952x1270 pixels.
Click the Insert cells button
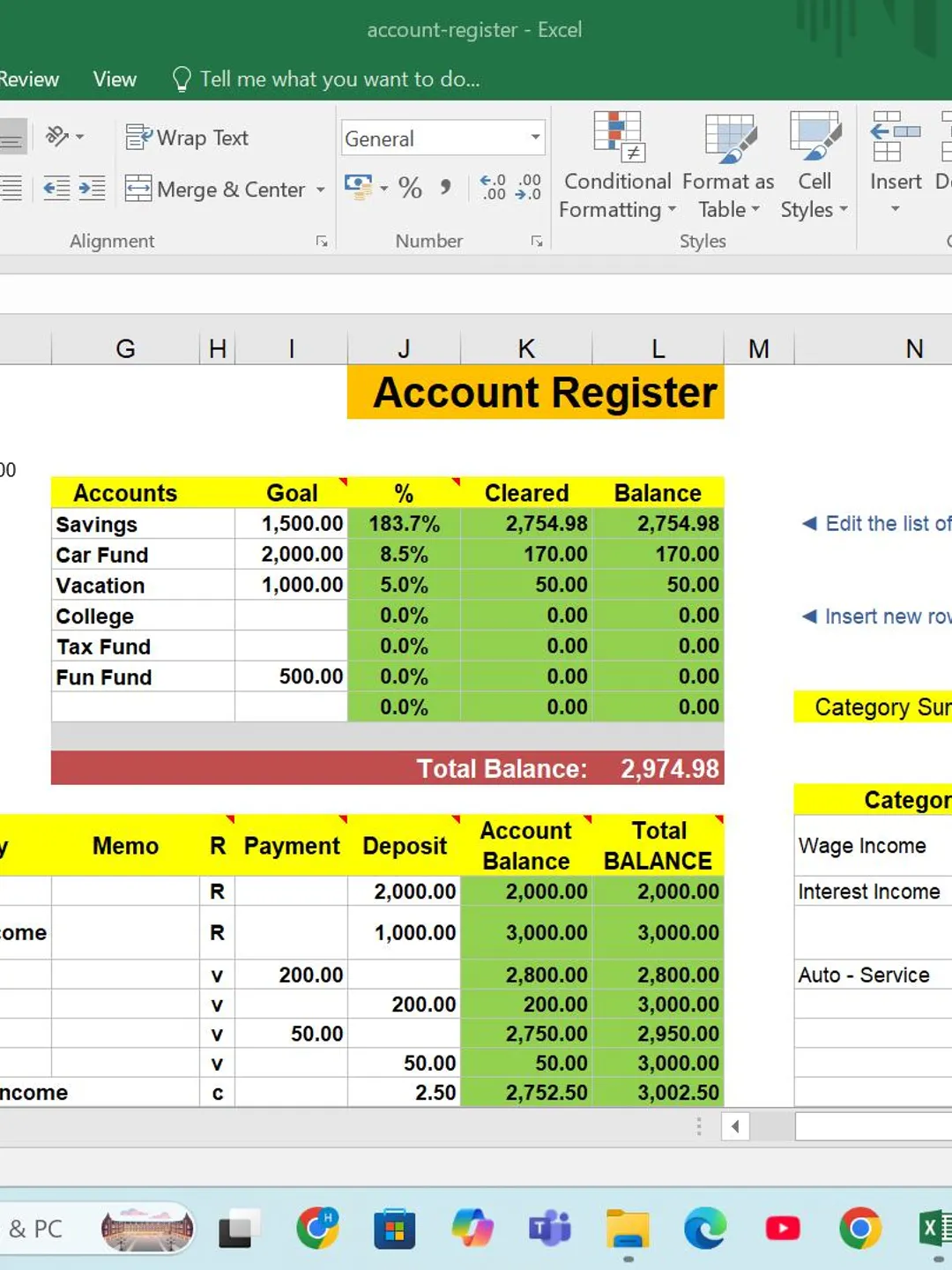(896, 150)
